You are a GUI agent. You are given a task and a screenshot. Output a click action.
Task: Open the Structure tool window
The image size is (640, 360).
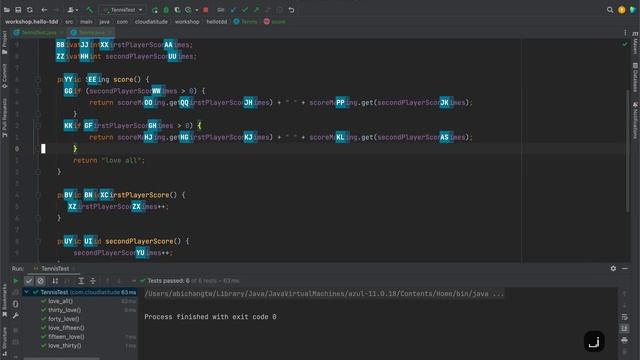tap(4, 343)
